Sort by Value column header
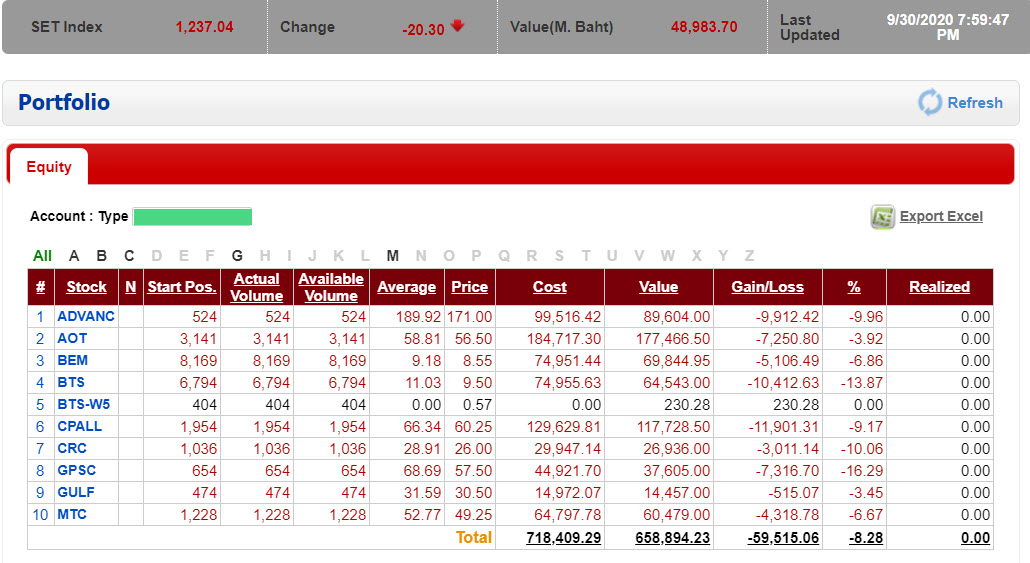The width and height of the screenshot is (1030, 563). [658, 287]
